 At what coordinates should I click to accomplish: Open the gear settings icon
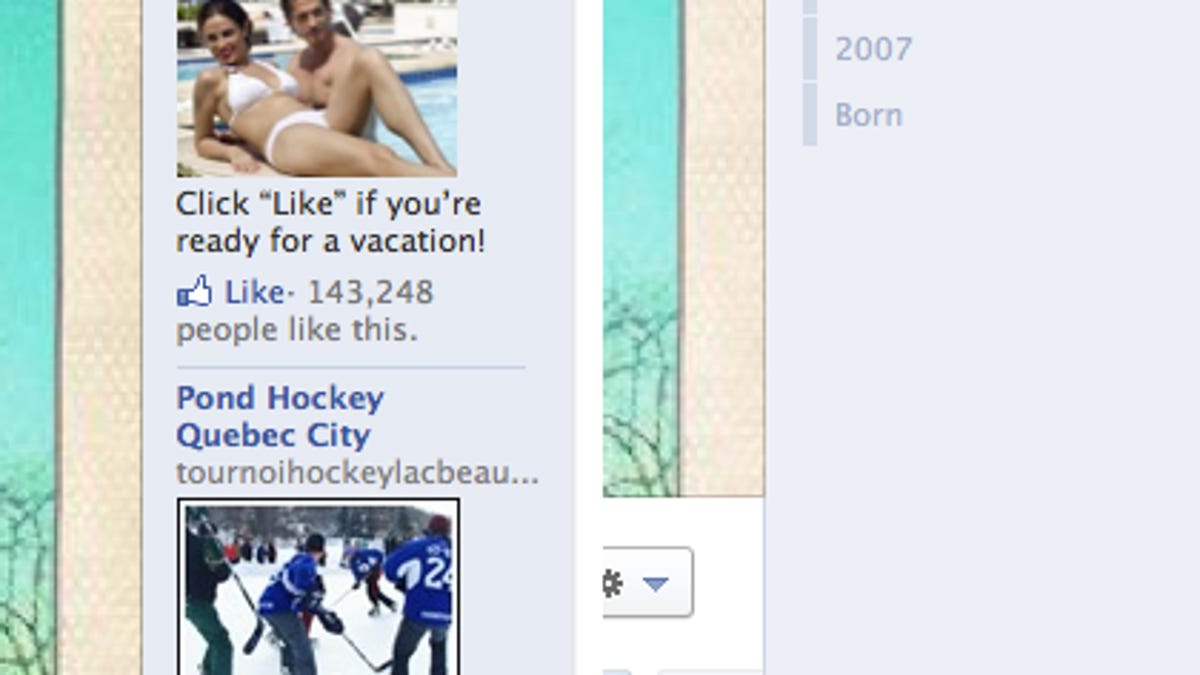611,583
